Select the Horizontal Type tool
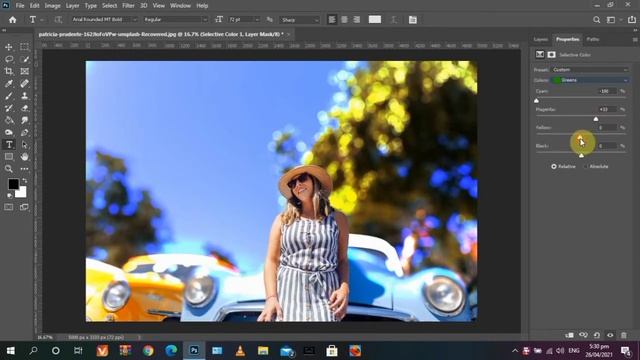640x360 pixels. coord(9,144)
